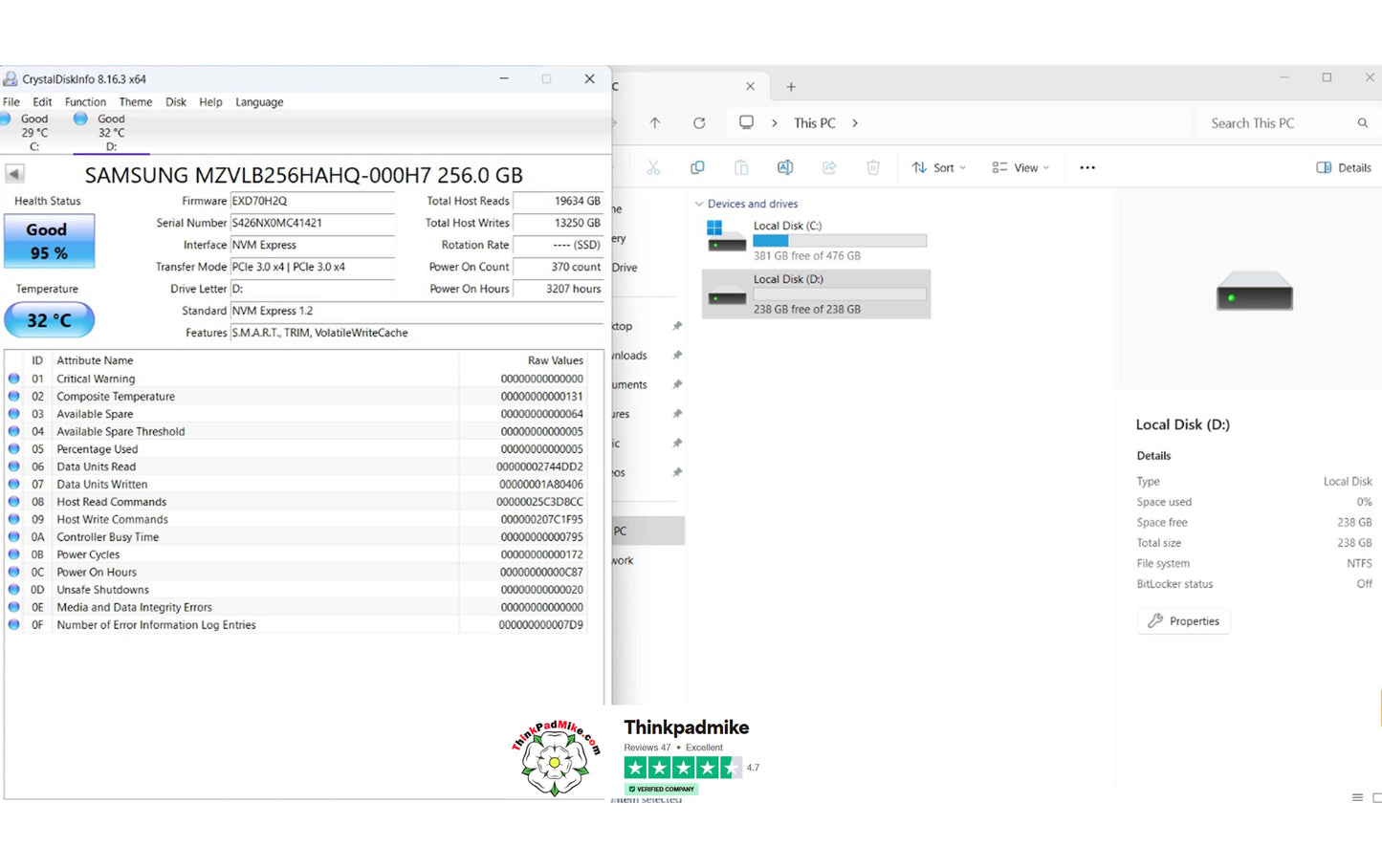The width and height of the screenshot is (1382, 868).
Task: Click the Good 95 % health status button
Action: click(x=49, y=241)
